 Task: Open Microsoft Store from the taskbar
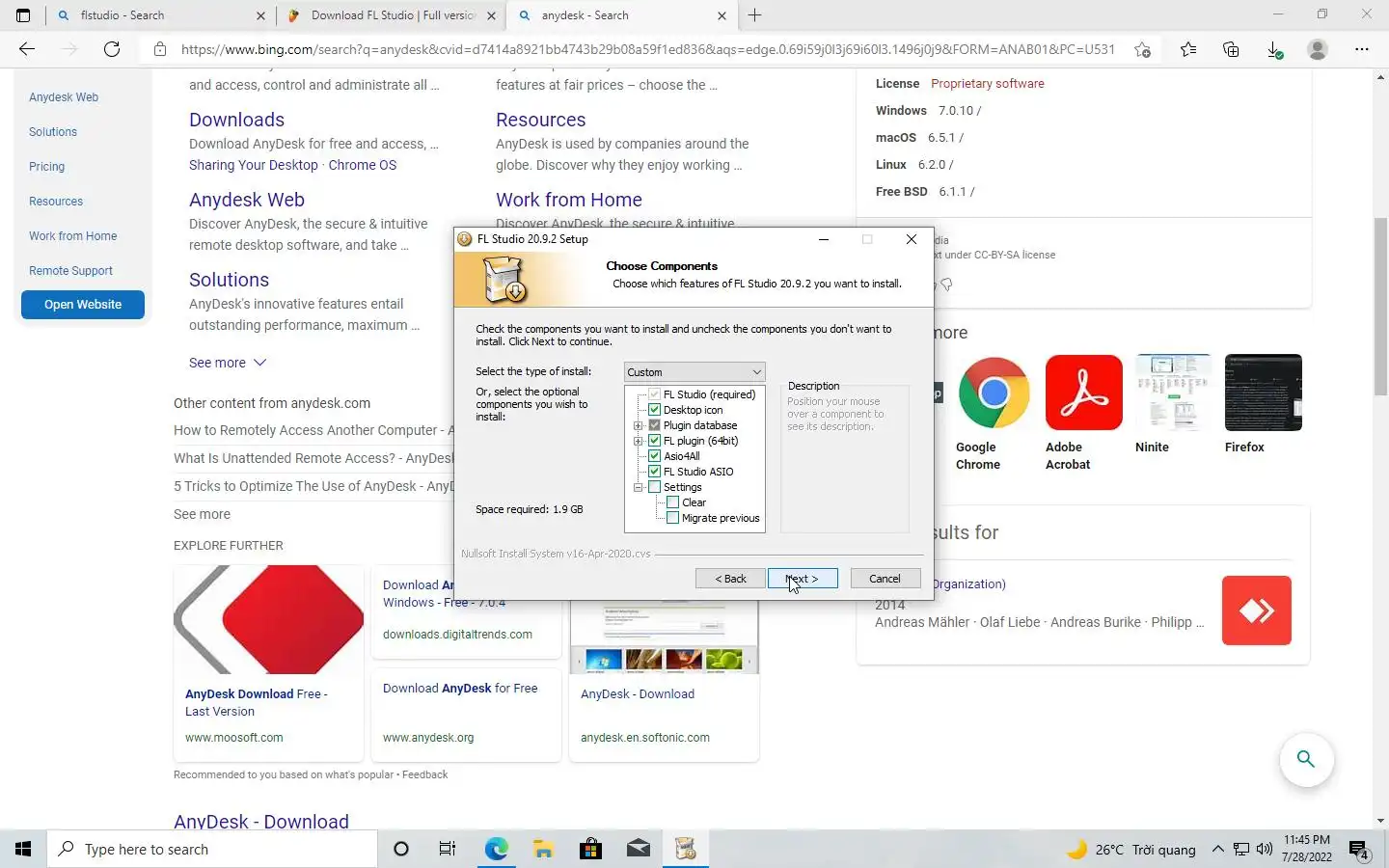[590, 850]
